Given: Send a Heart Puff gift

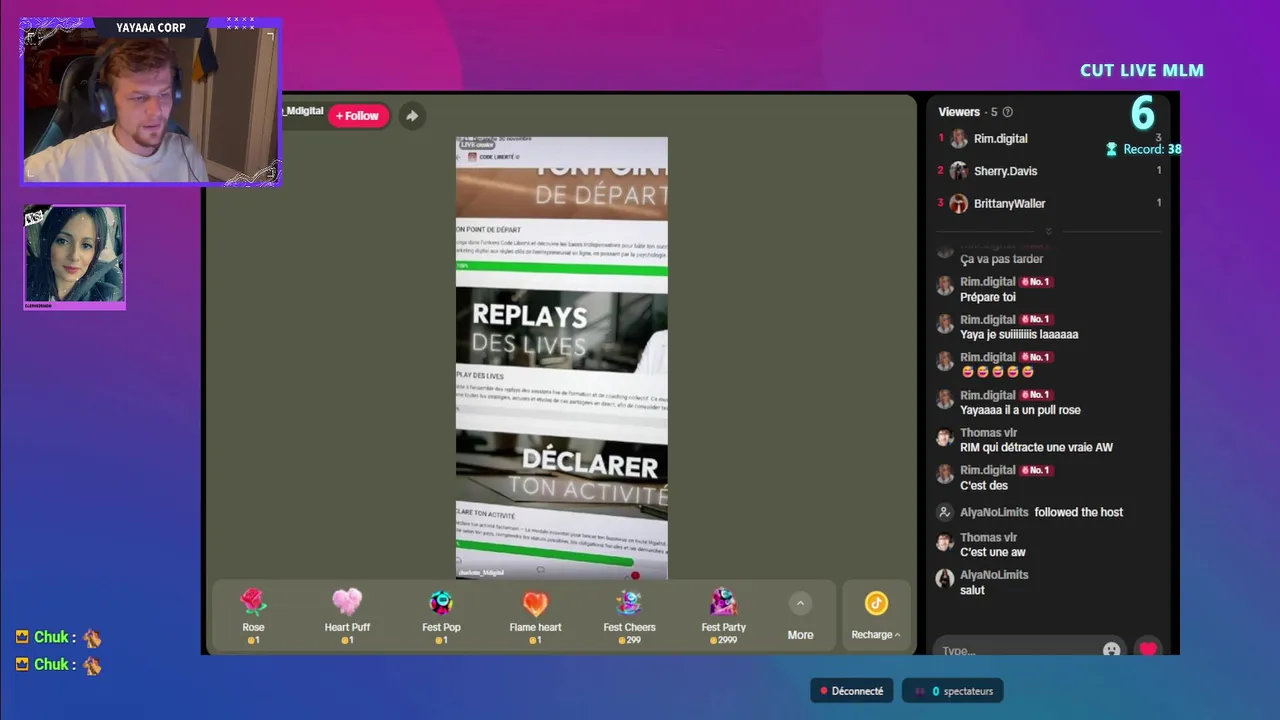Looking at the screenshot, I should point(347,615).
